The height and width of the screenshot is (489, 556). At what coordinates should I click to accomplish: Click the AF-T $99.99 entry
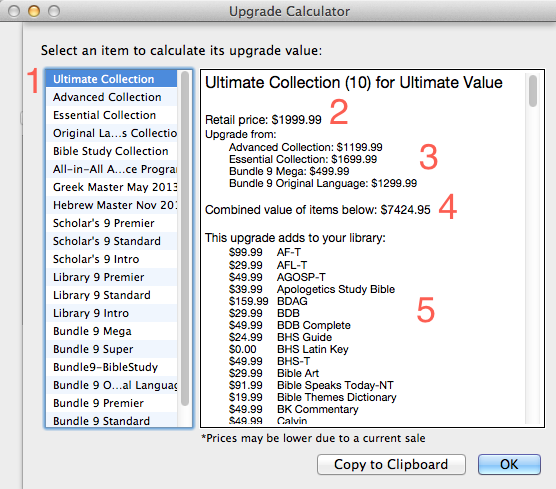[265, 252]
